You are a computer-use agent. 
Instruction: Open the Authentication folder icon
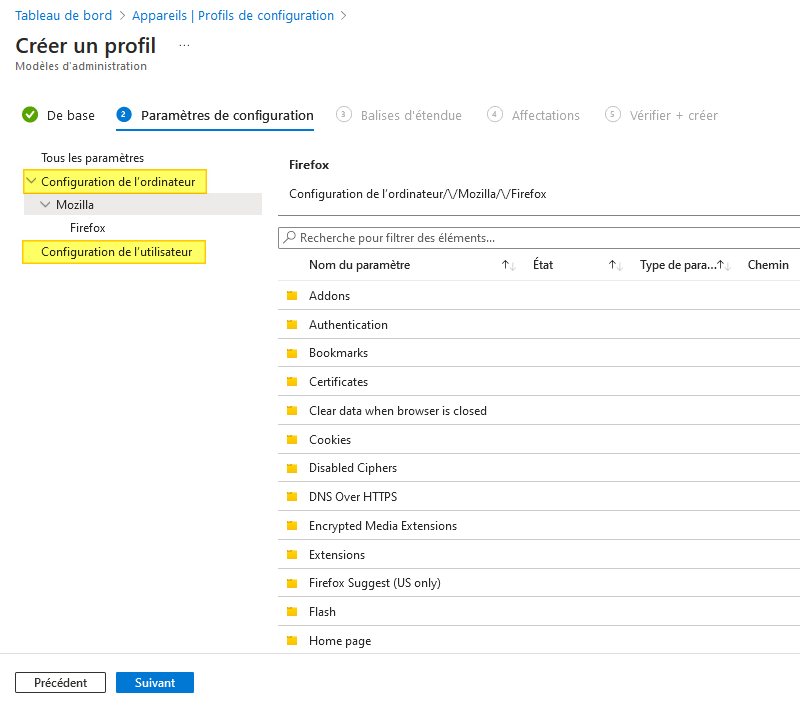click(291, 324)
